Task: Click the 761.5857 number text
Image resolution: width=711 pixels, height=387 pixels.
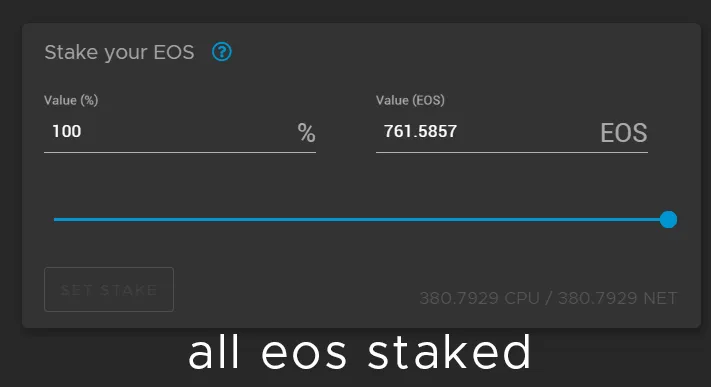Action: click(x=420, y=131)
